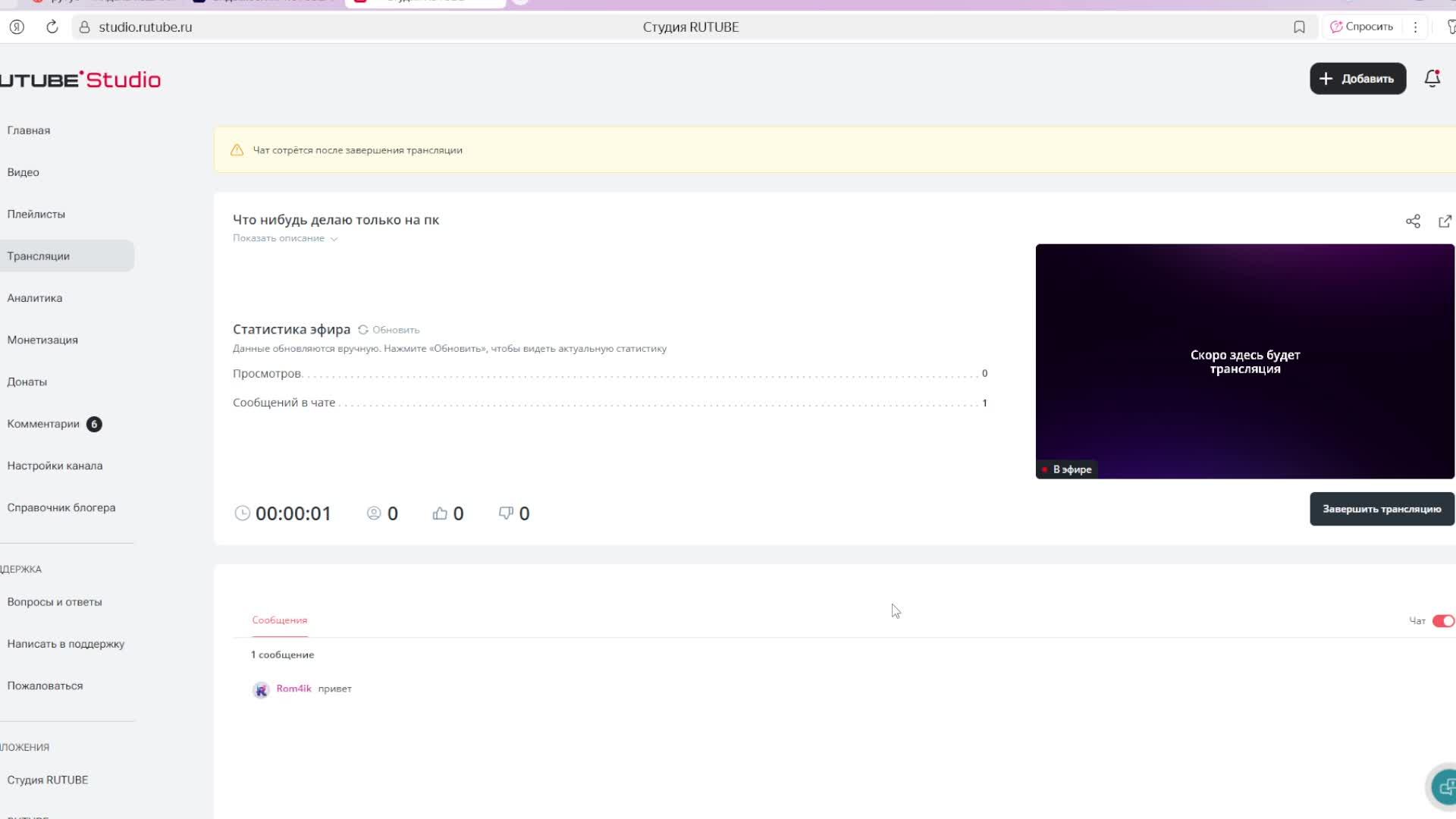The height and width of the screenshot is (819, 1456).
Task: Click the share stream icon
Action: pyautogui.click(x=1413, y=221)
